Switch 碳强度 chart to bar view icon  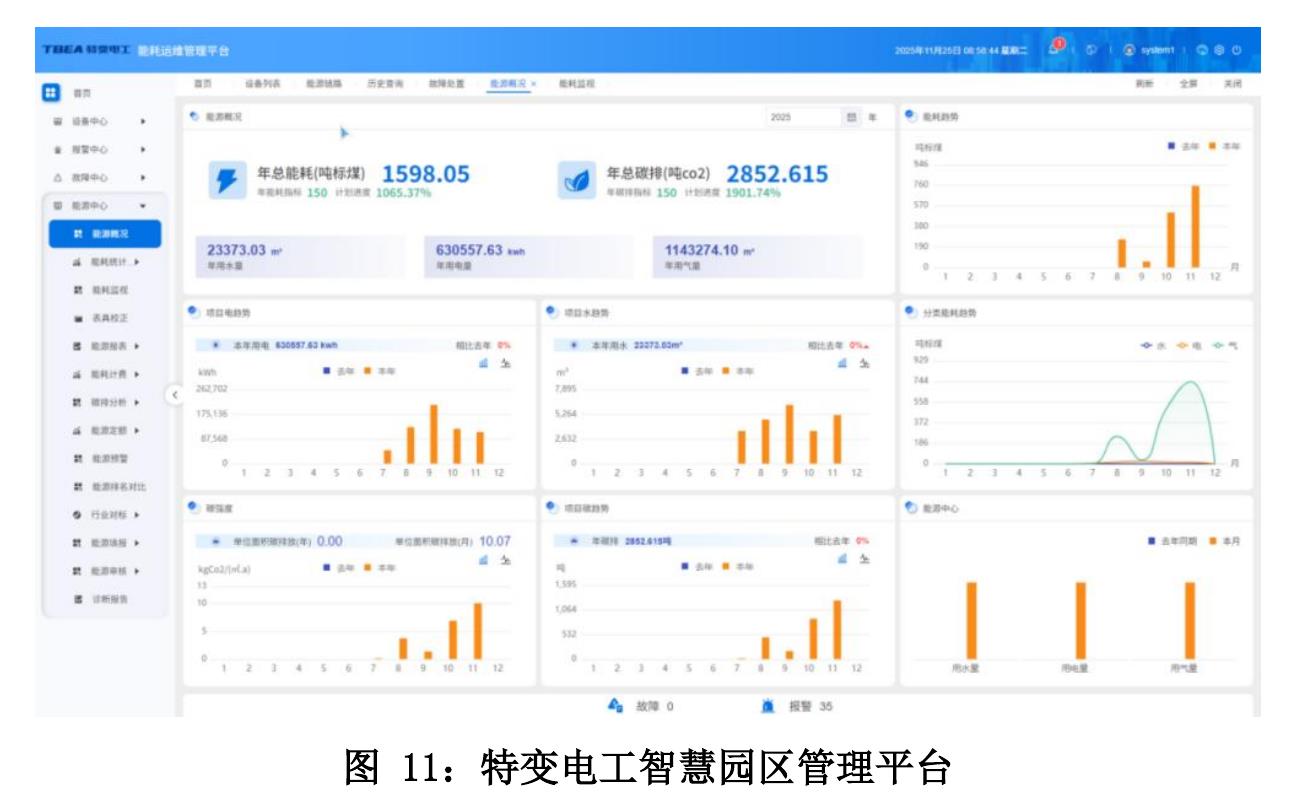484,559
